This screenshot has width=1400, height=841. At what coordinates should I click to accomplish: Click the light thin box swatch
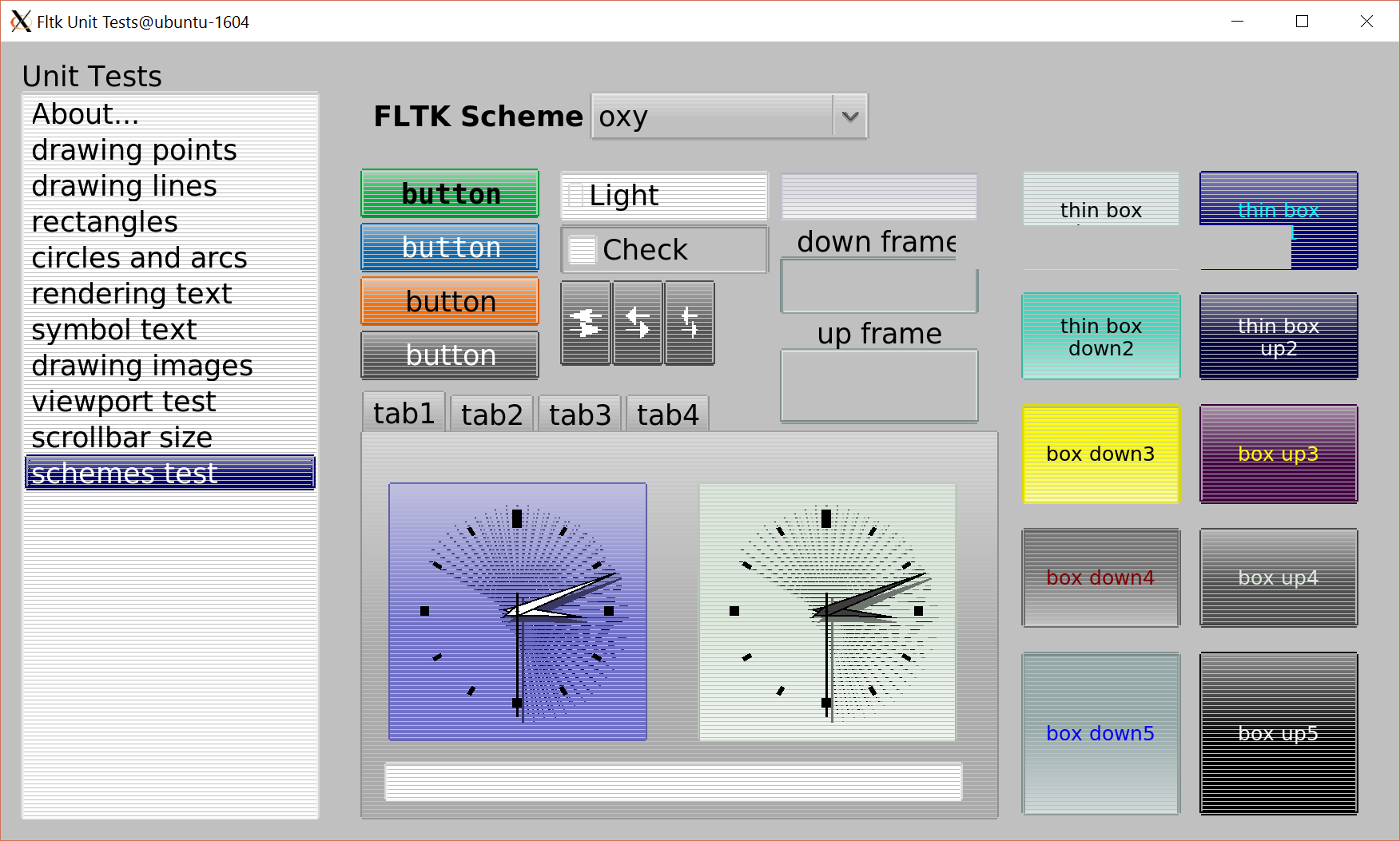point(1101,199)
